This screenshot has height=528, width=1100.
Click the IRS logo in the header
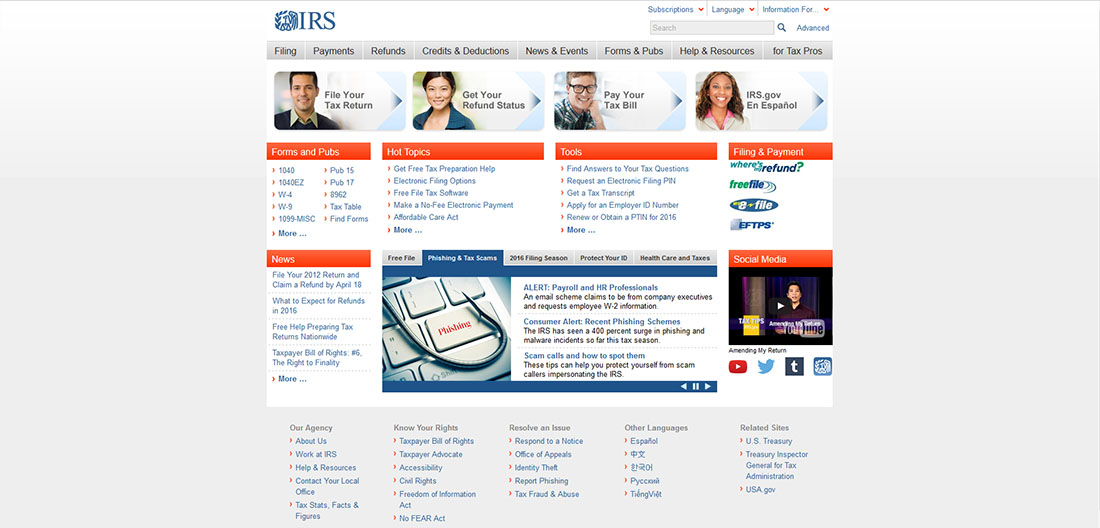305,21
